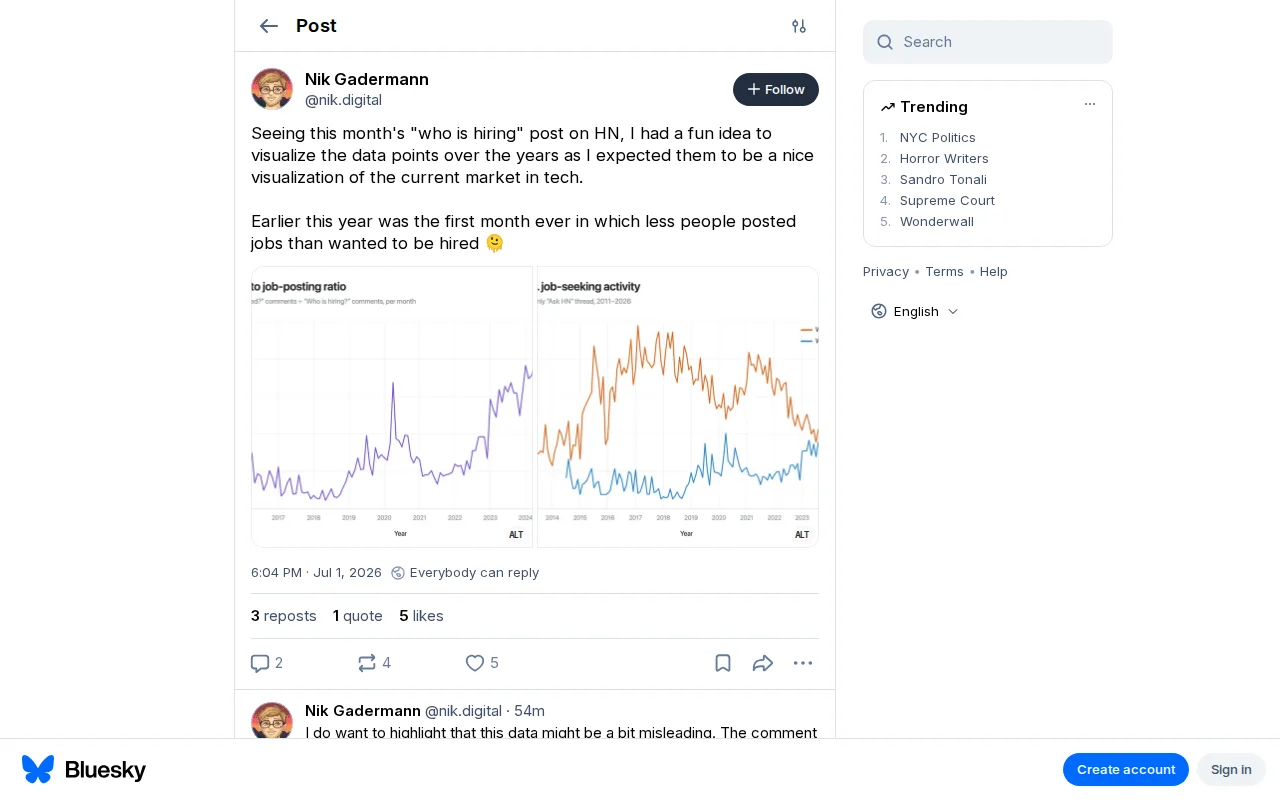The width and height of the screenshot is (1280, 800).
Task: Click the Search input field
Action: tap(988, 42)
